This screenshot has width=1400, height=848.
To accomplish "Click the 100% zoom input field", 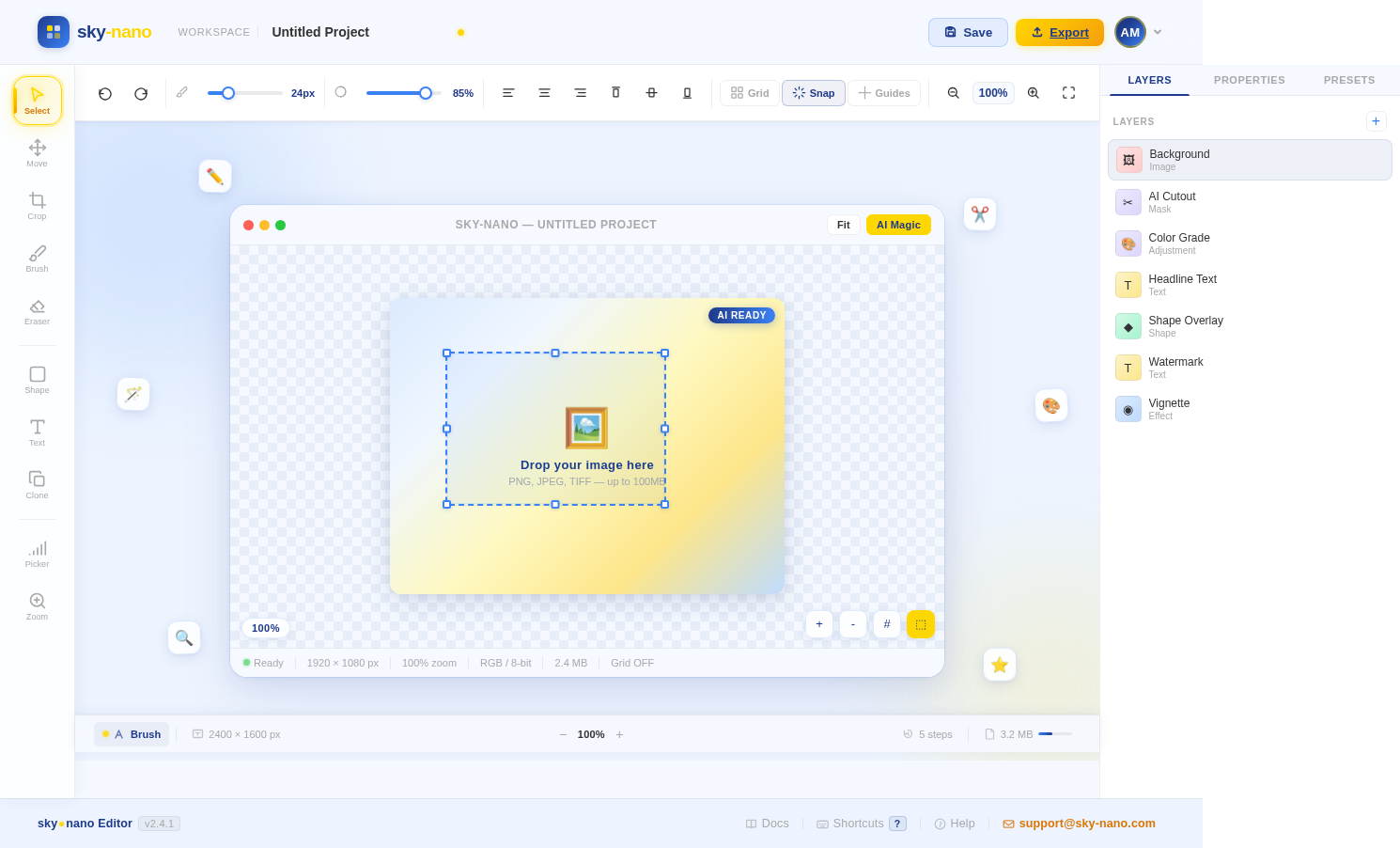I will point(993,93).
